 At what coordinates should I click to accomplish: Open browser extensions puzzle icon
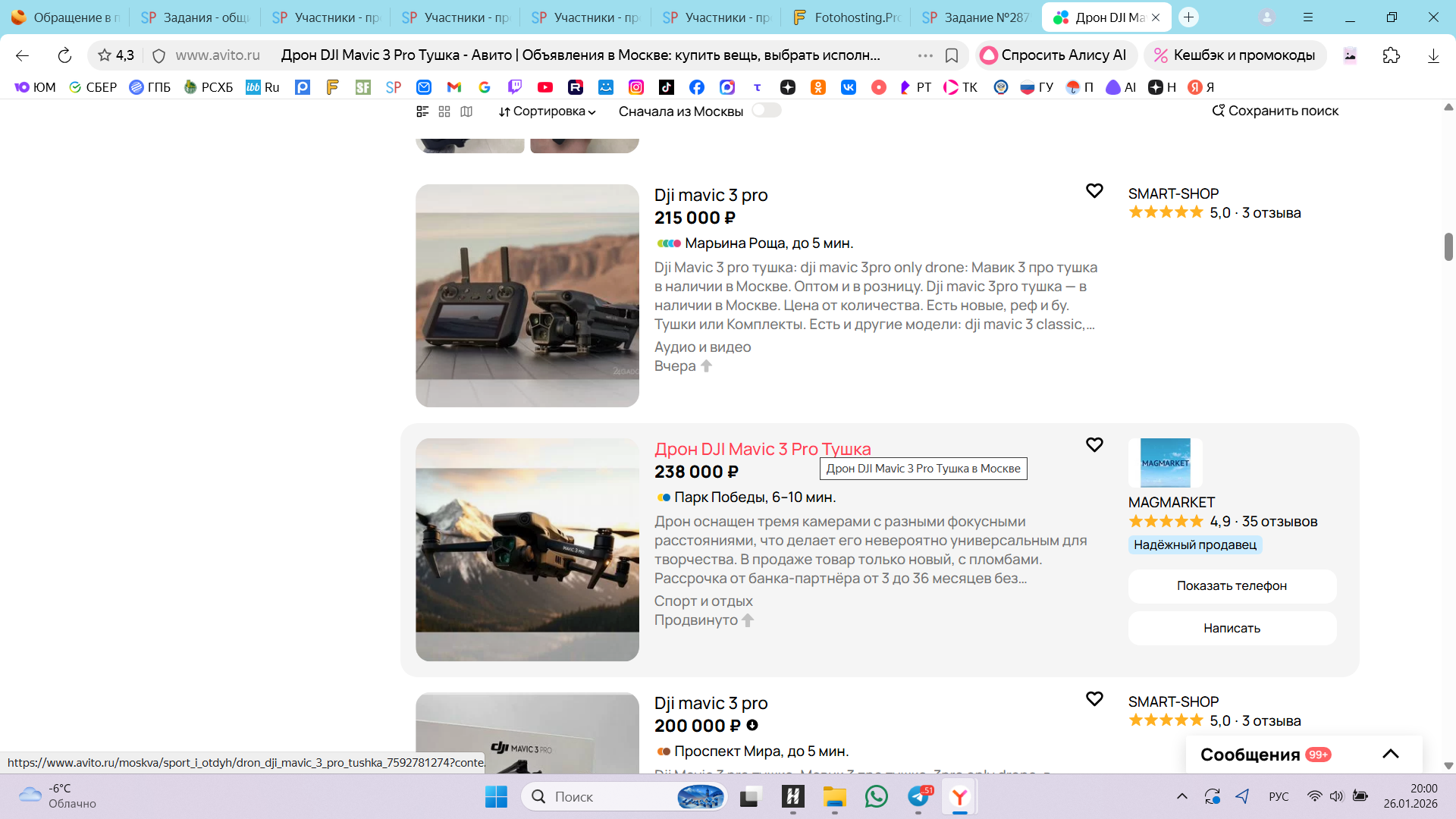[x=1391, y=55]
